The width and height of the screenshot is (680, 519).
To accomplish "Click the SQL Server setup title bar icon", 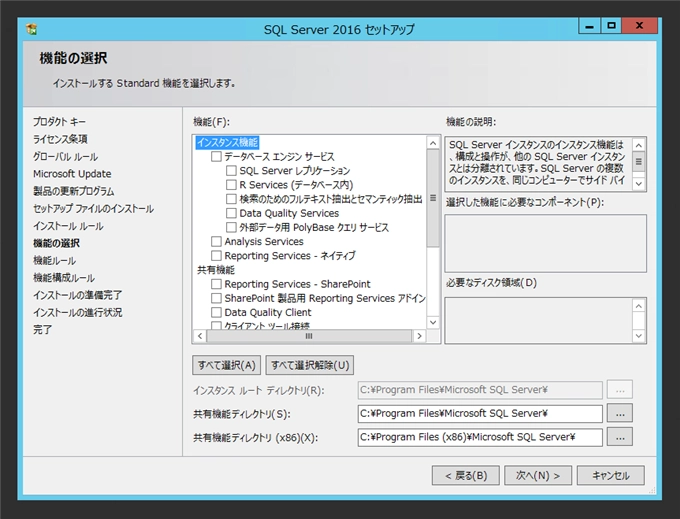I will point(32,29).
